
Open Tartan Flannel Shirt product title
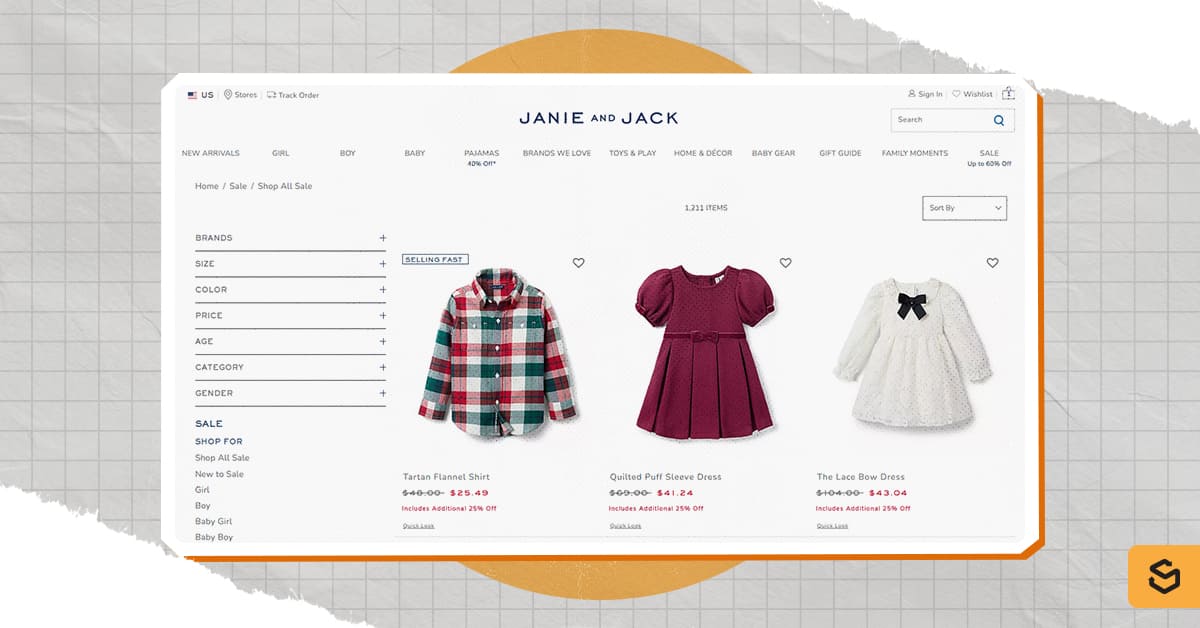[x=446, y=477]
